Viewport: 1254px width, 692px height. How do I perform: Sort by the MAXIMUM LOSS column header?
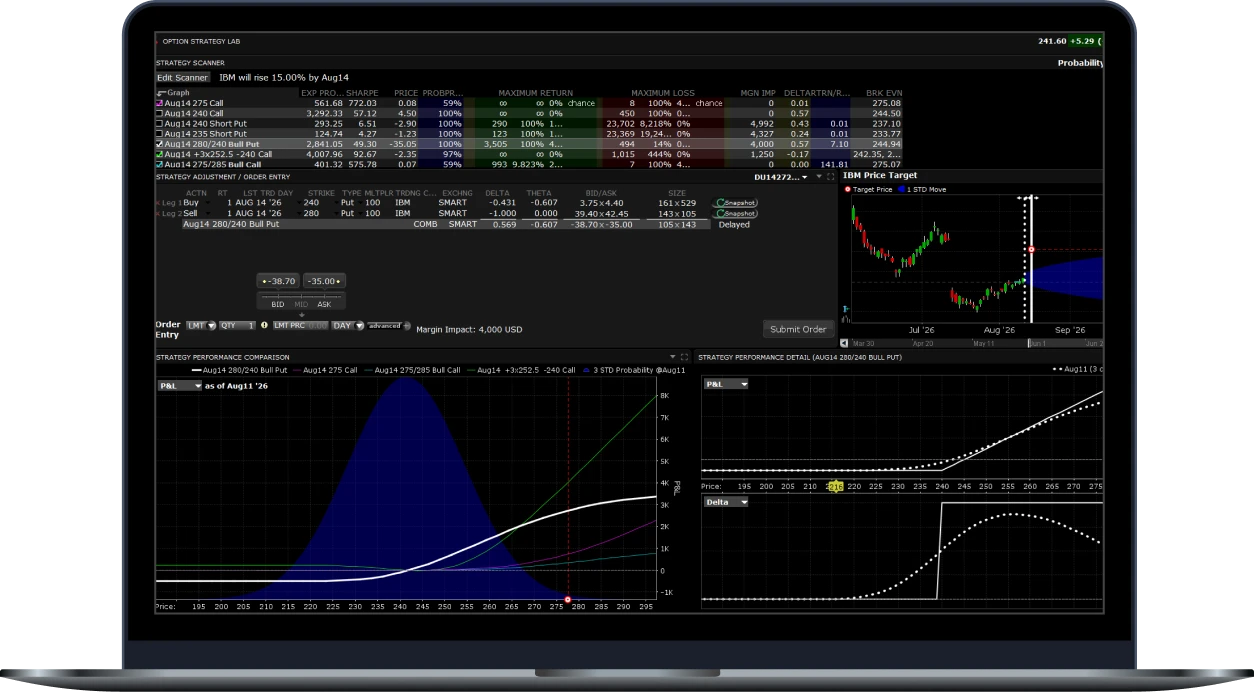pos(663,93)
